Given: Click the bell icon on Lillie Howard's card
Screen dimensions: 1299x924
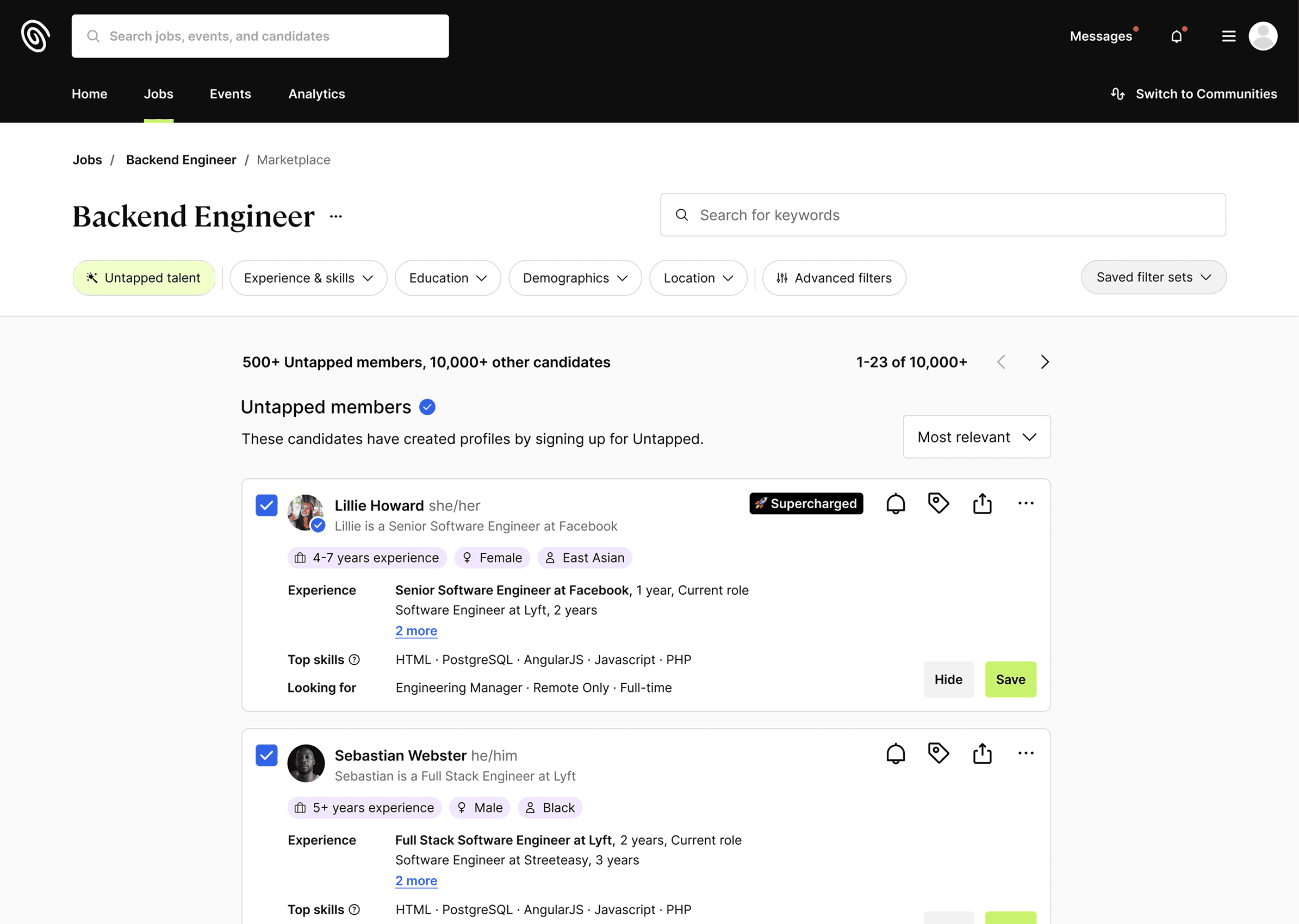Looking at the screenshot, I should click(896, 503).
